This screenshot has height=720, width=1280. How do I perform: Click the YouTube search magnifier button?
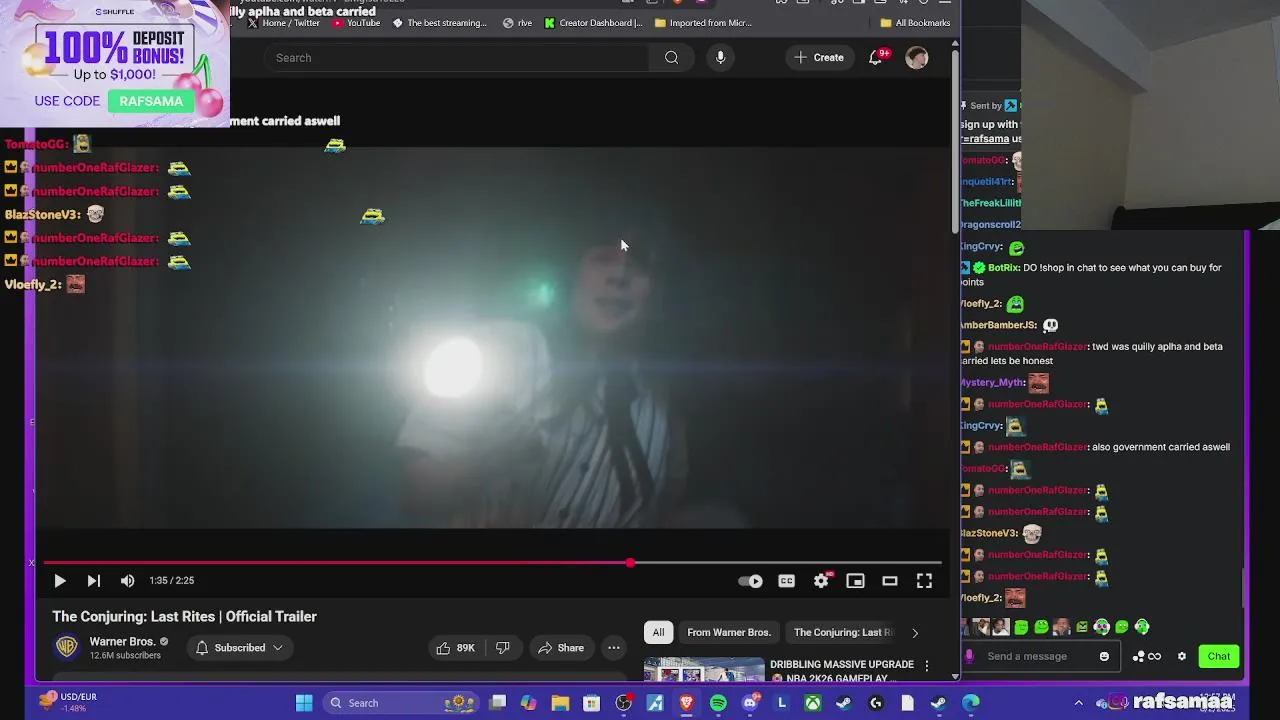click(672, 58)
